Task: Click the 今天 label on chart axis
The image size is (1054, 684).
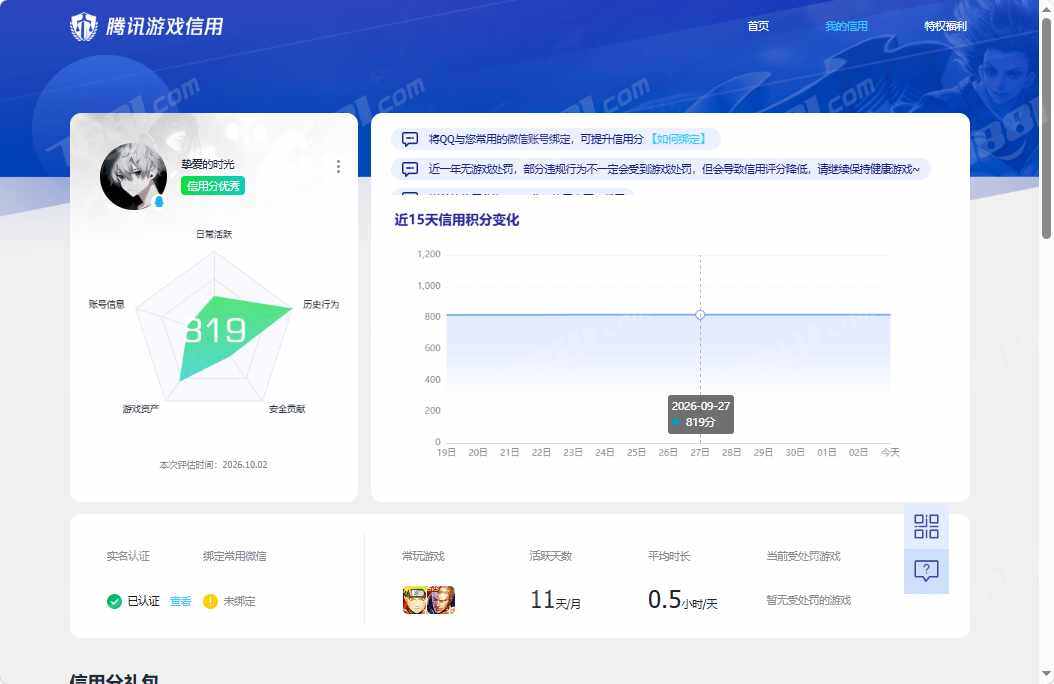Action: 890,452
